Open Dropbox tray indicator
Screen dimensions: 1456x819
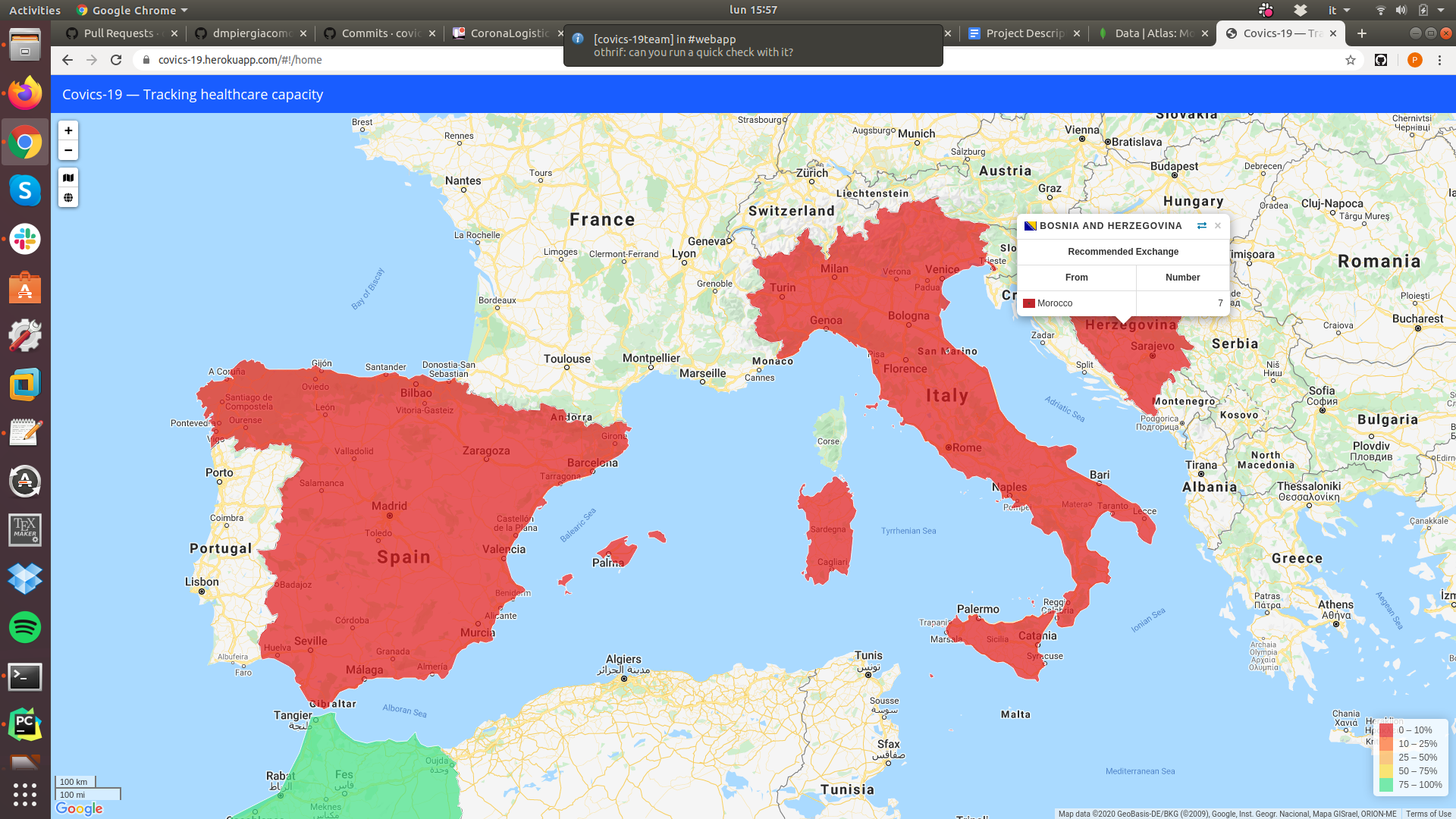pos(1301,10)
